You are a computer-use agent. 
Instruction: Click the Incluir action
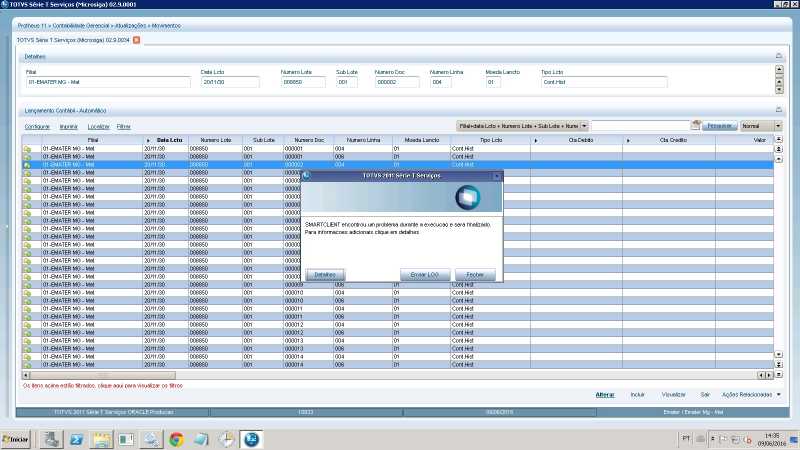[637, 394]
